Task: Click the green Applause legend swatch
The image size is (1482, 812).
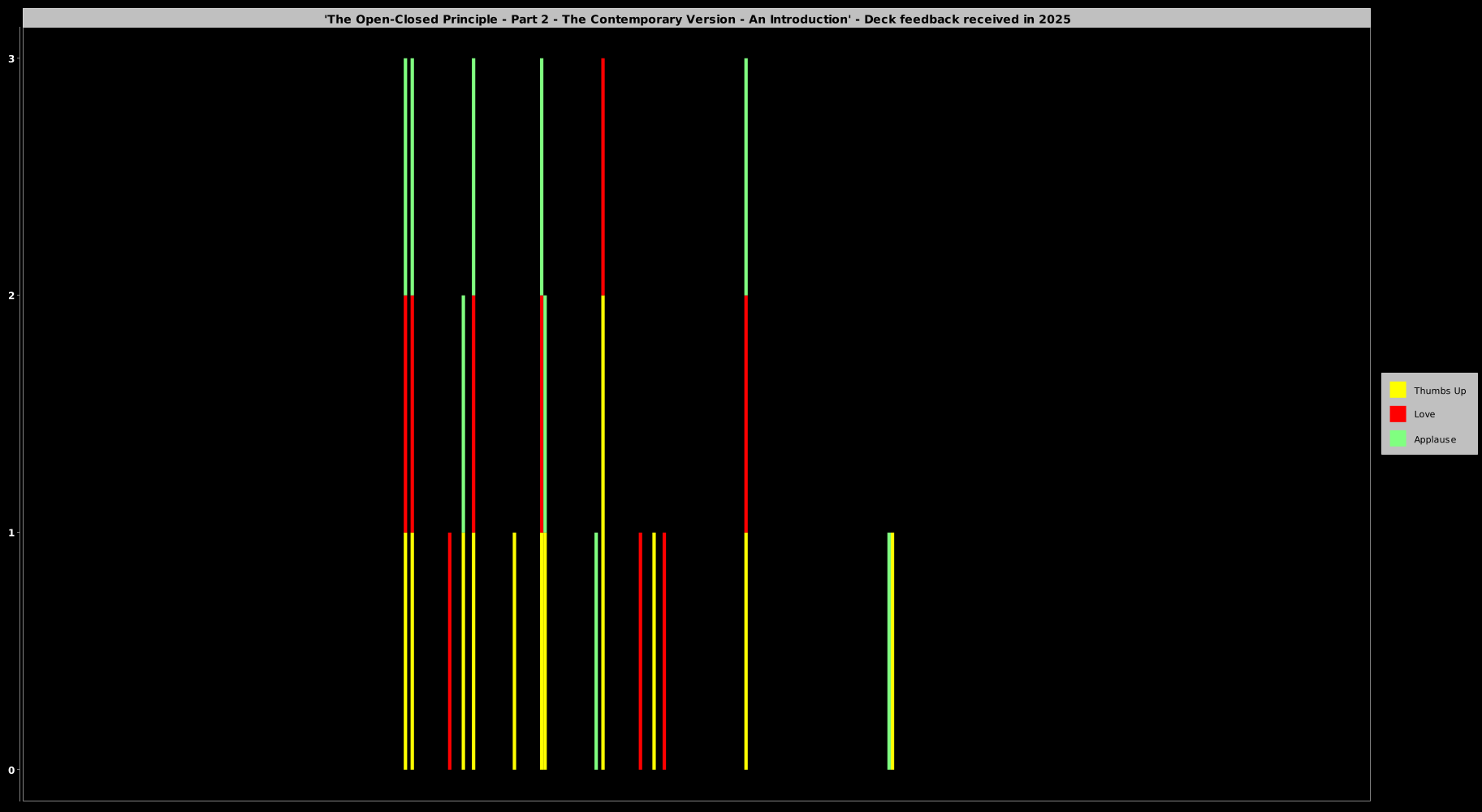Action: tap(1398, 438)
